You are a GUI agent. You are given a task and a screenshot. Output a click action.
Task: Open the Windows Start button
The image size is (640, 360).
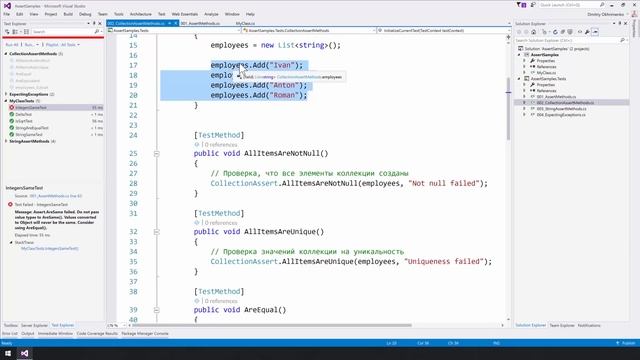coord(8,353)
